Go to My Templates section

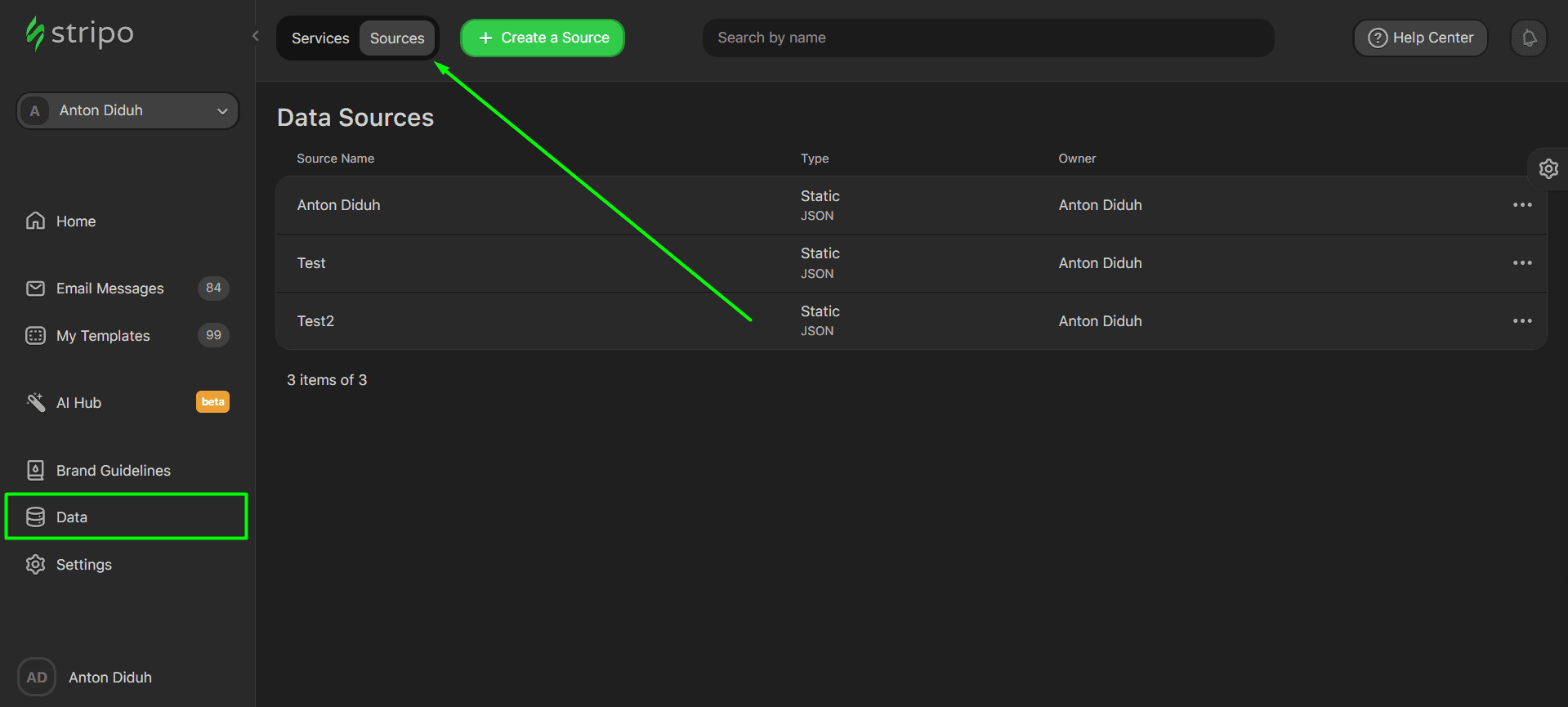(x=103, y=336)
